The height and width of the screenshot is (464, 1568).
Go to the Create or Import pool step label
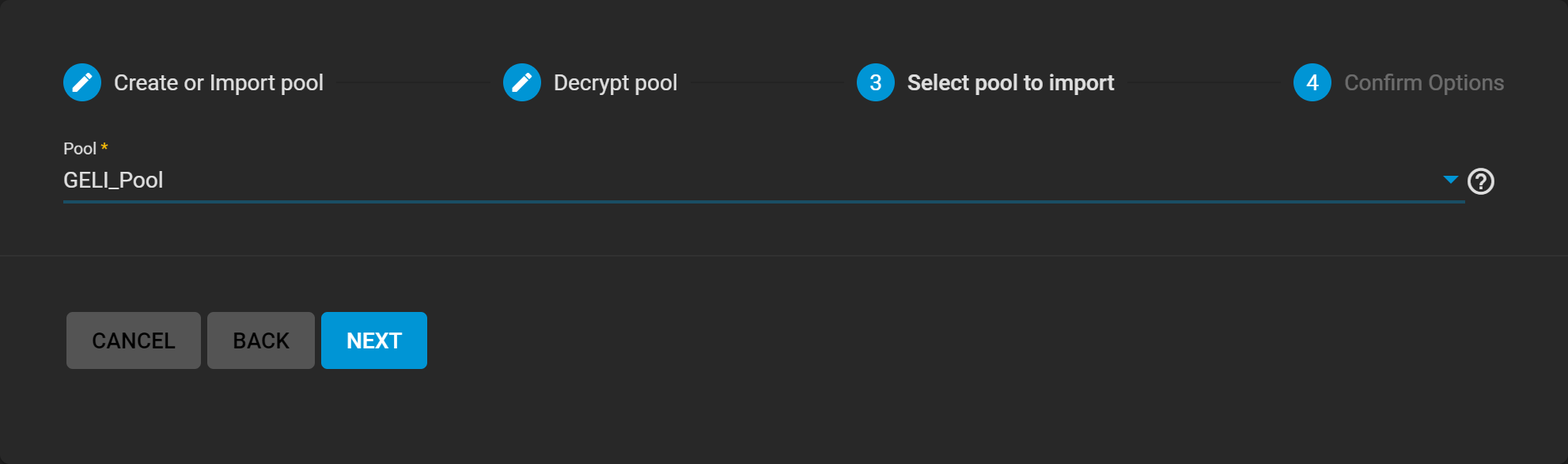pos(218,83)
